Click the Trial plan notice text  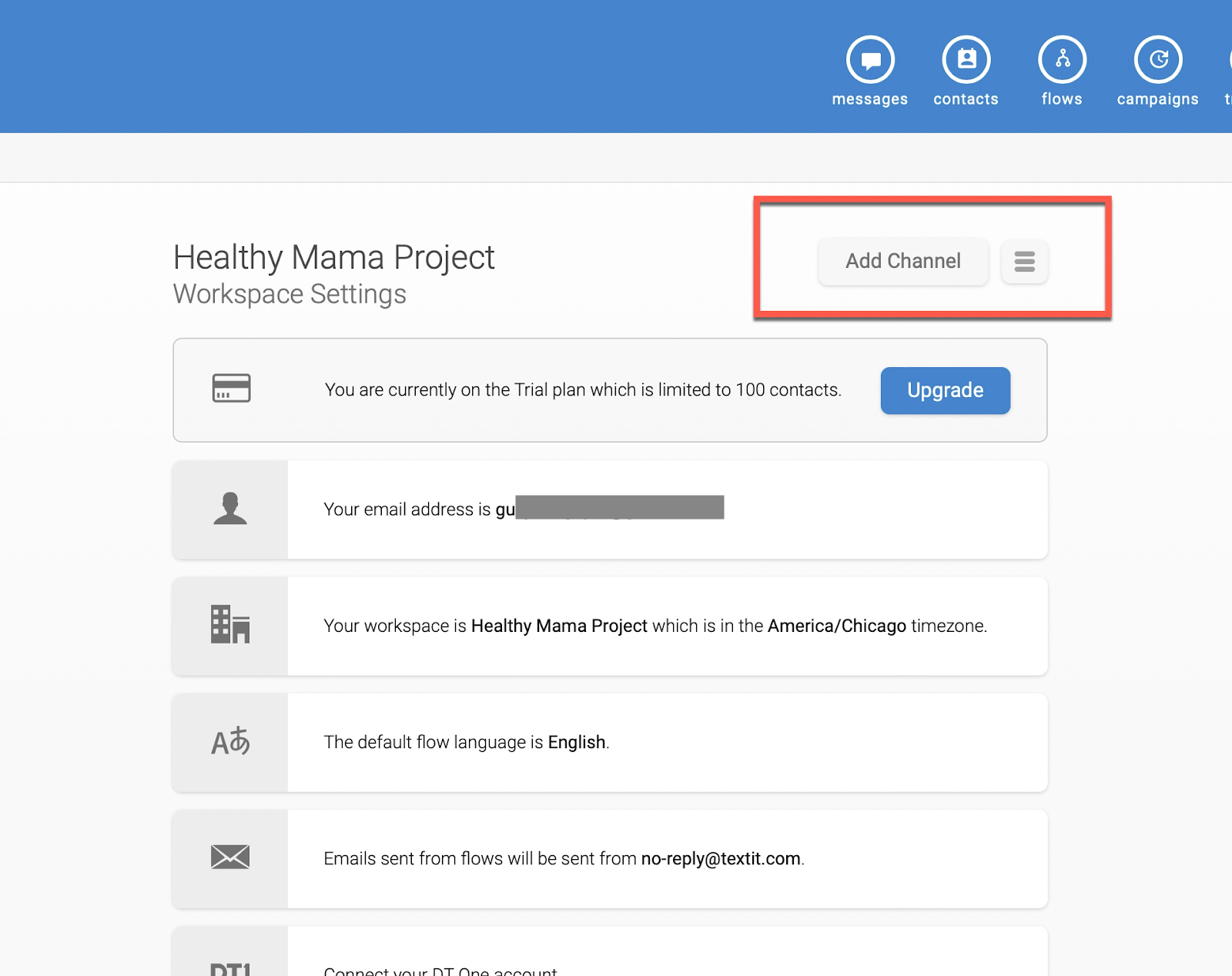(x=583, y=390)
